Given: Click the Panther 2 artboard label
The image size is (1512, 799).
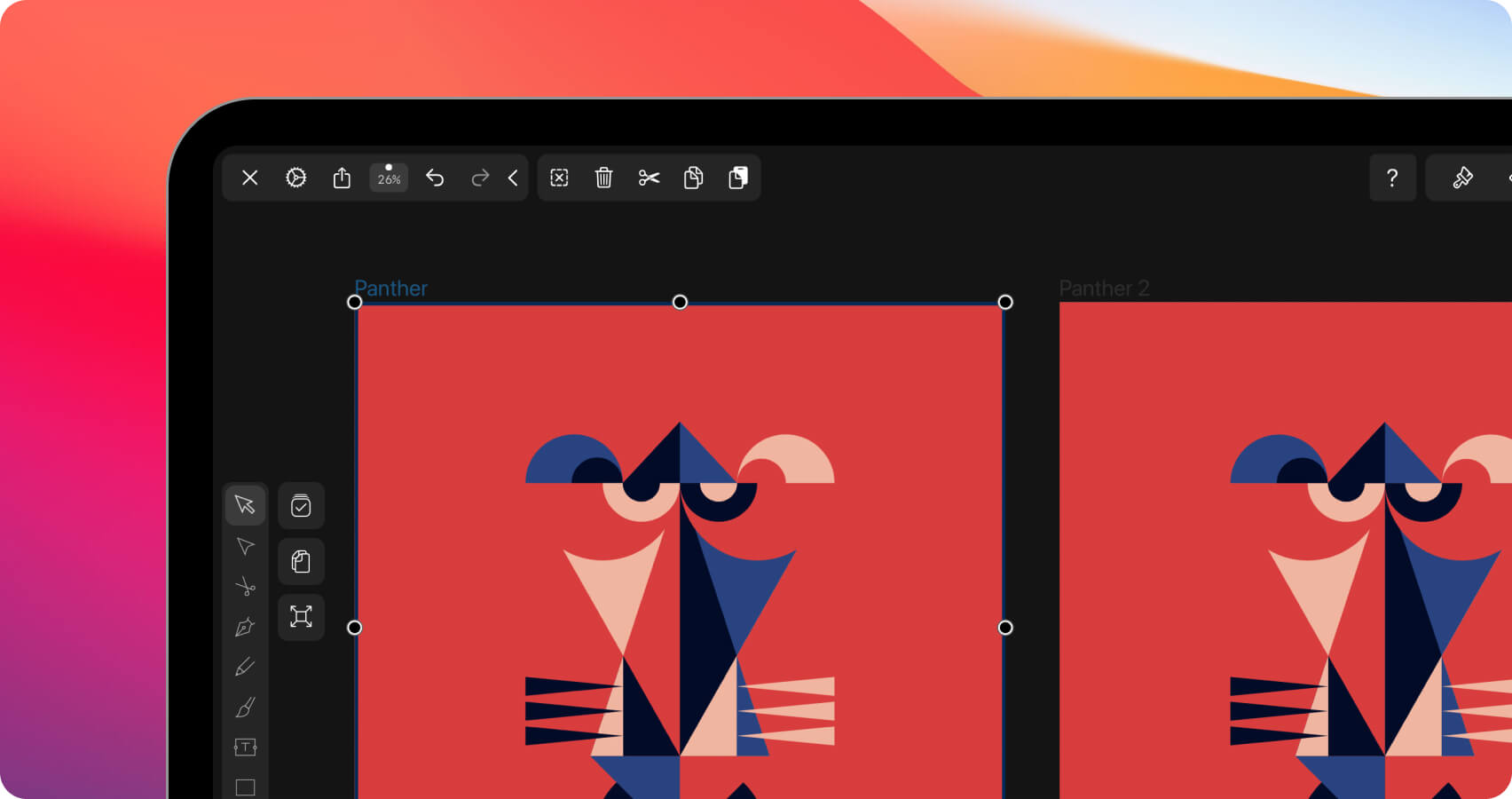Looking at the screenshot, I should pos(1104,288).
